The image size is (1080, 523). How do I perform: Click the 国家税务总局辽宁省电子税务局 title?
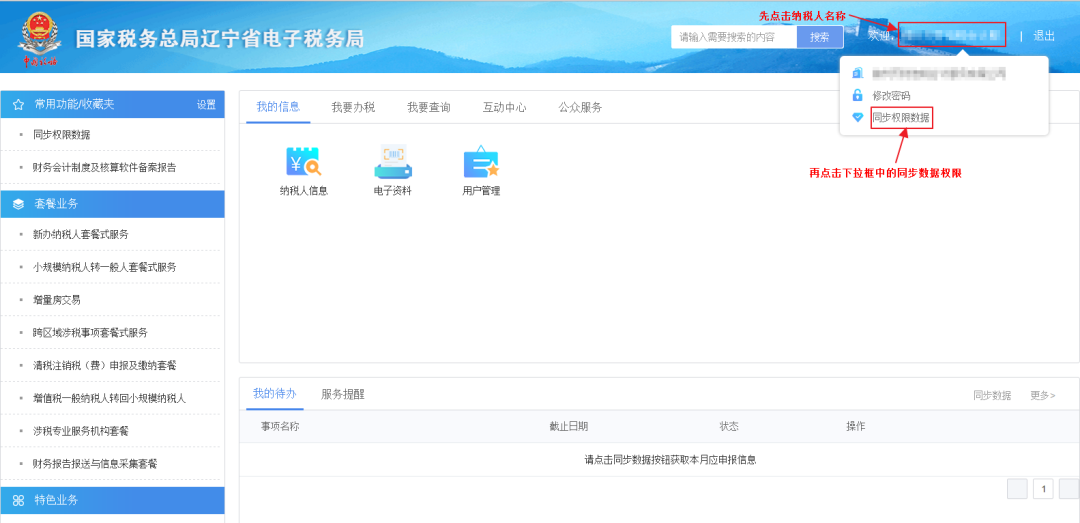pyautogui.click(x=220, y=39)
